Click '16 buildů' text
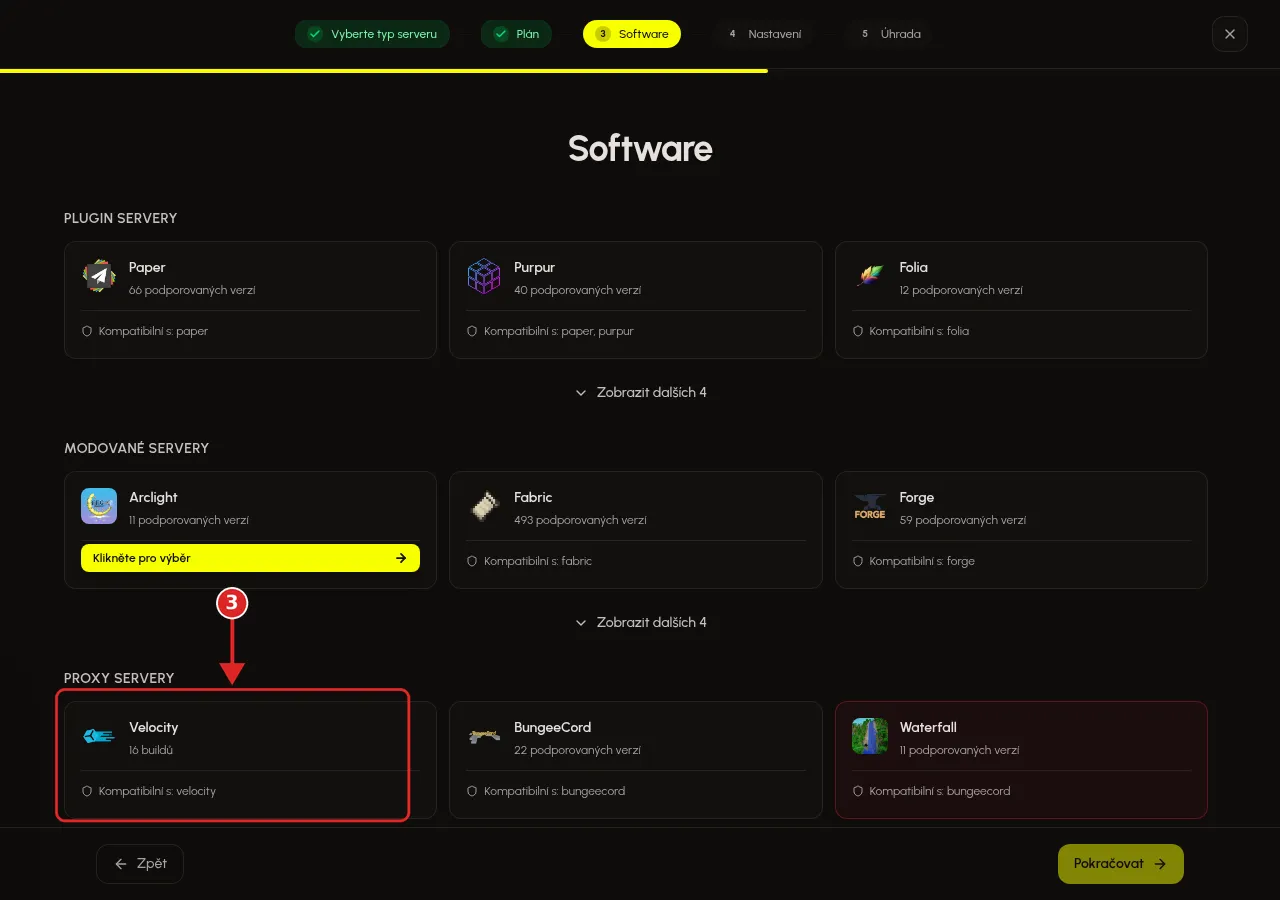1280x900 pixels. (151, 750)
